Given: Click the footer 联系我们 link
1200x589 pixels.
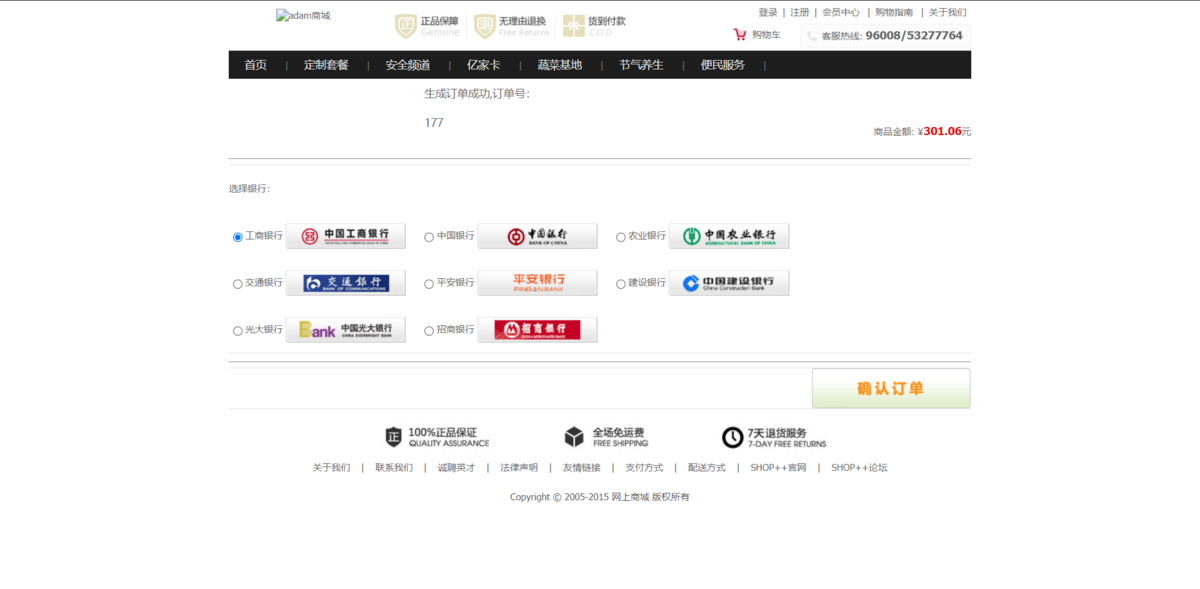Looking at the screenshot, I should click(x=394, y=468).
